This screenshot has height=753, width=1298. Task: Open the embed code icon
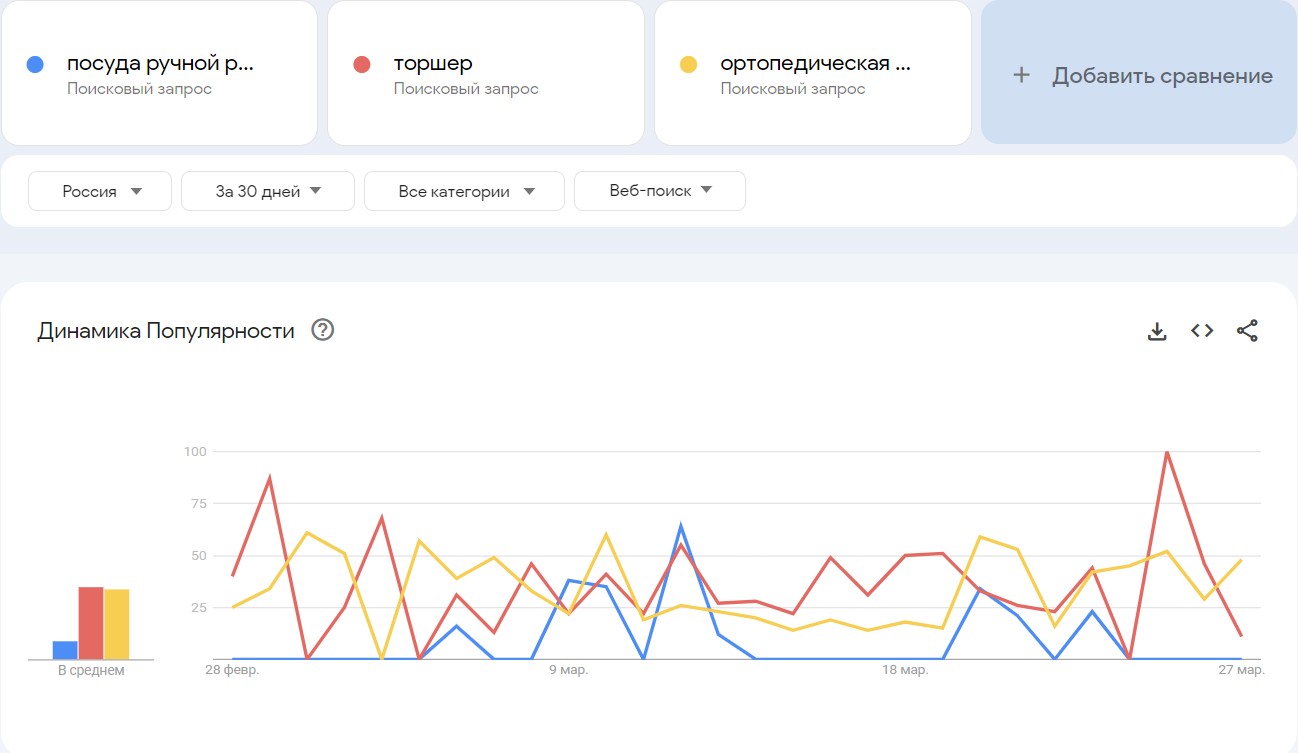click(x=1202, y=331)
